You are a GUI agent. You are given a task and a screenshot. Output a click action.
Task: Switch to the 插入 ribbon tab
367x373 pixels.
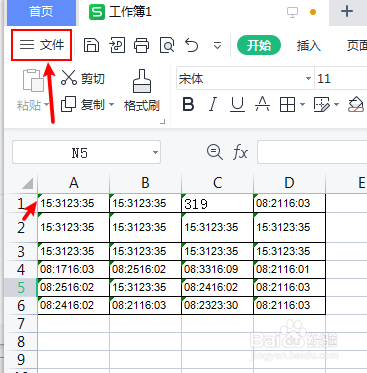308,45
